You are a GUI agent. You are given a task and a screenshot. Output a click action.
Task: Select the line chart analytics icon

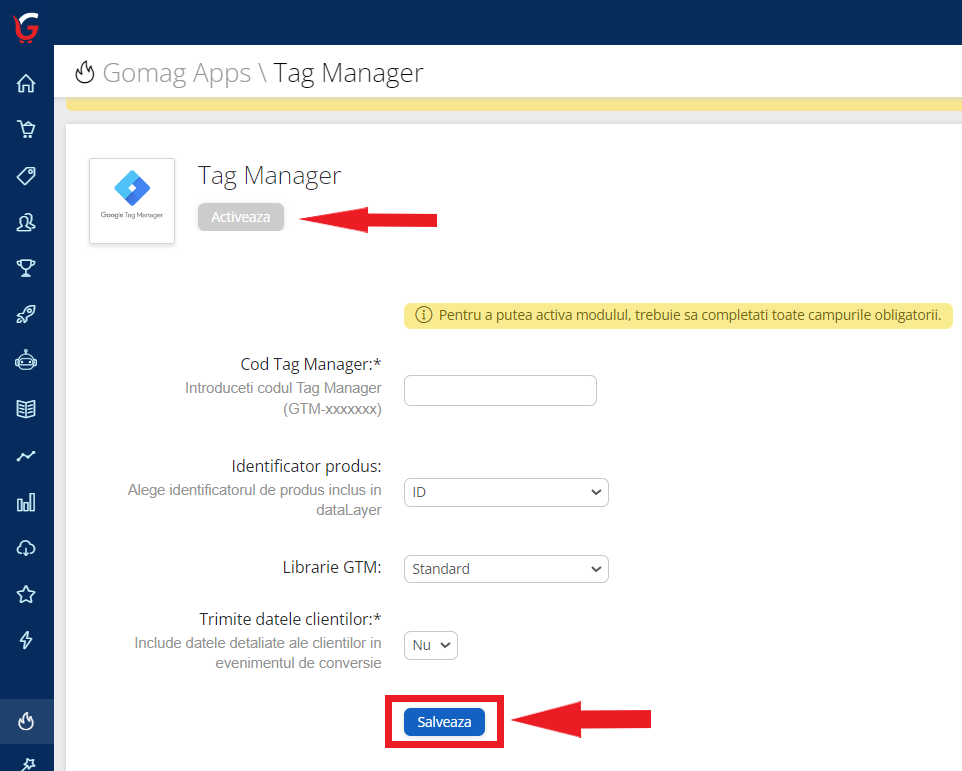point(26,455)
